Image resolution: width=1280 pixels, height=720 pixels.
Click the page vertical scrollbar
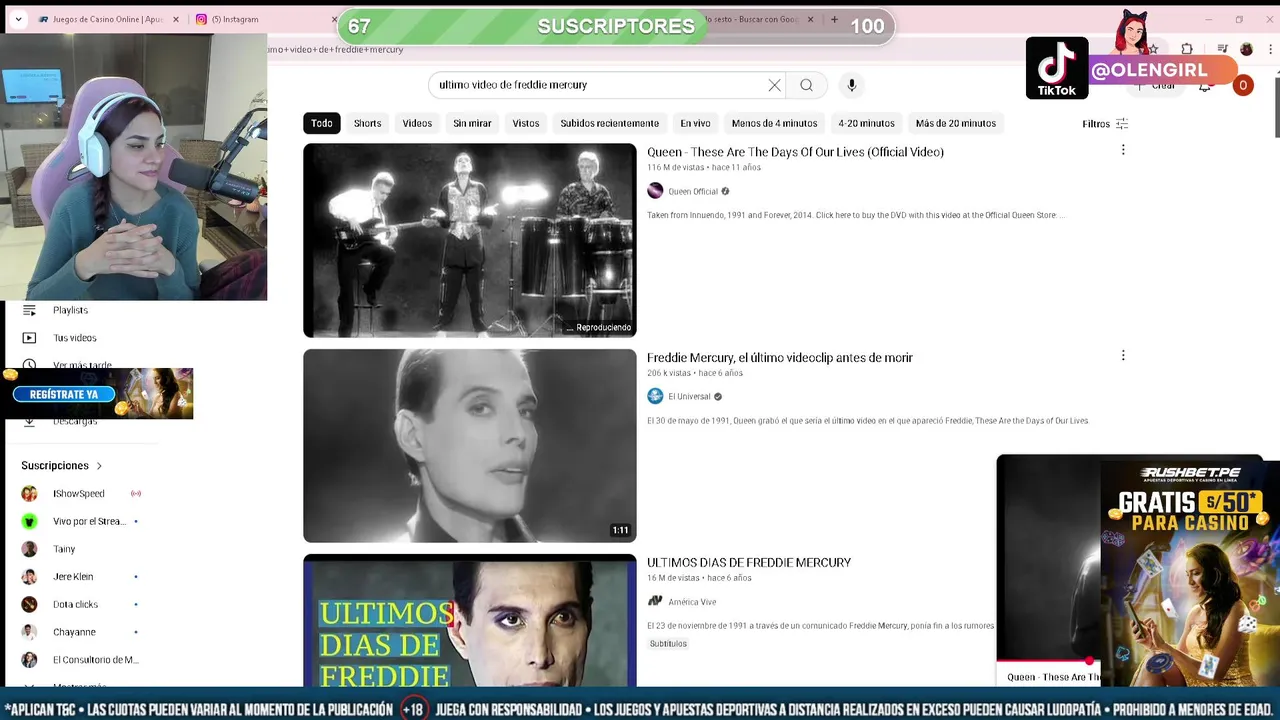click(x=1276, y=105)
